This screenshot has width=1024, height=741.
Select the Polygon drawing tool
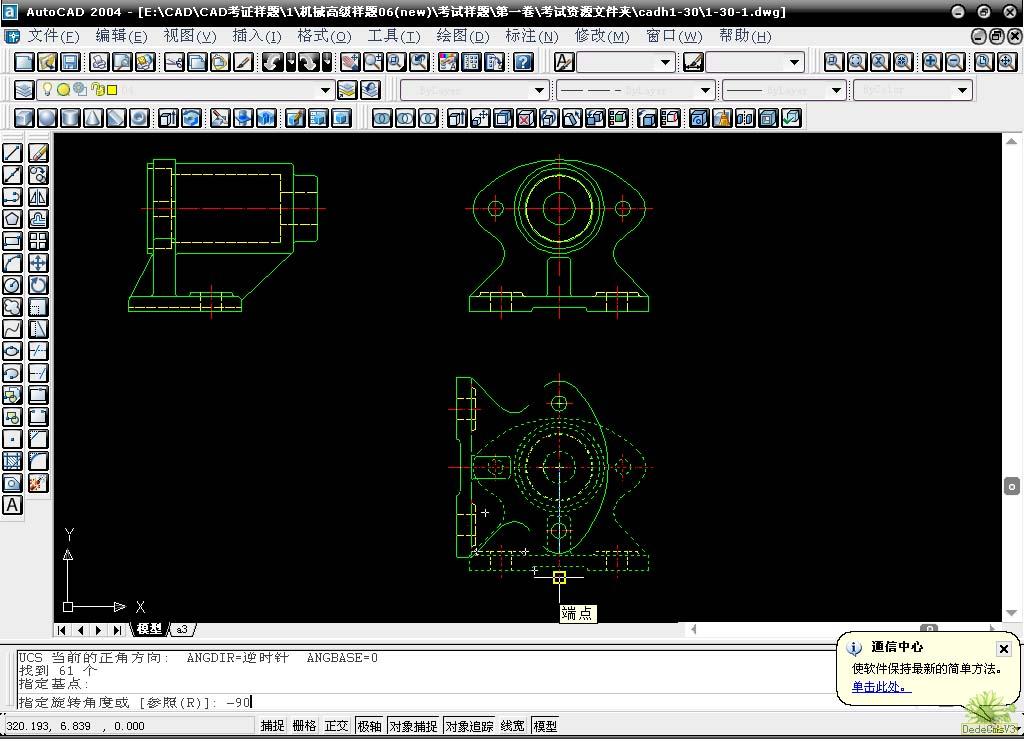(x=12, y=219)
